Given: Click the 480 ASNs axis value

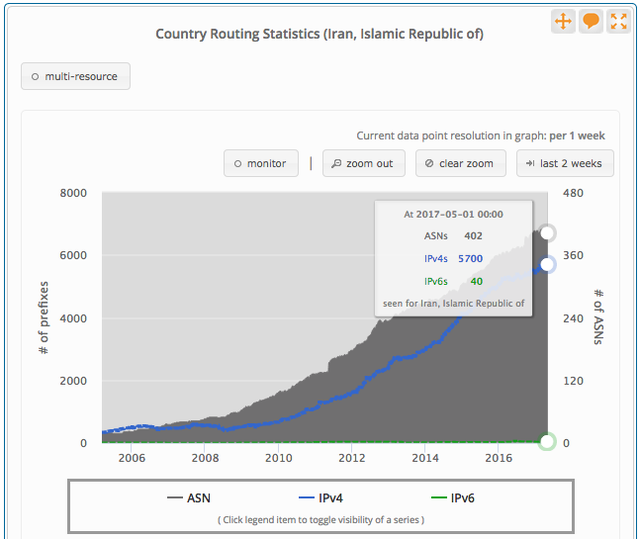Looking at the screenshot, I should (x=573, y=193).
